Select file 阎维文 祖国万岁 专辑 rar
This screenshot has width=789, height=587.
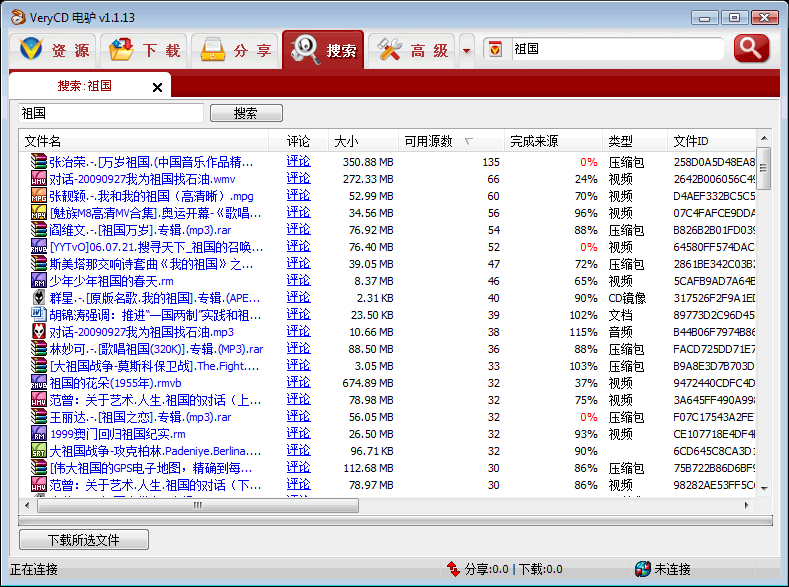[x=140, y=230]
